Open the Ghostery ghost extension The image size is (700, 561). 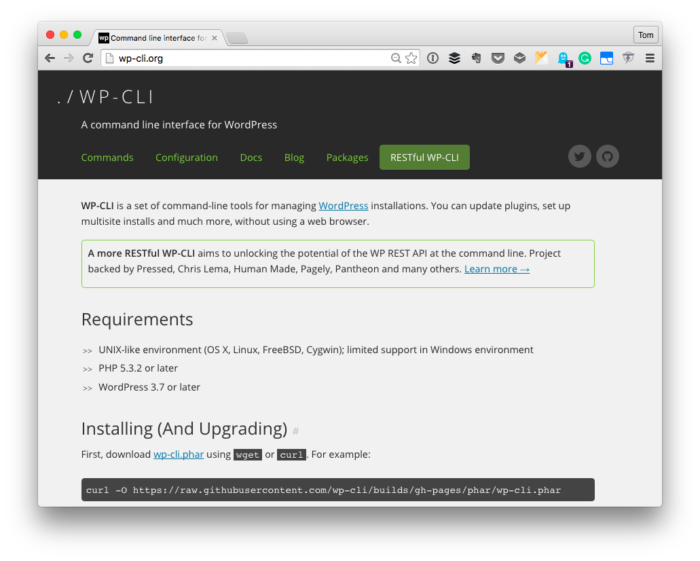coord(563,59)
